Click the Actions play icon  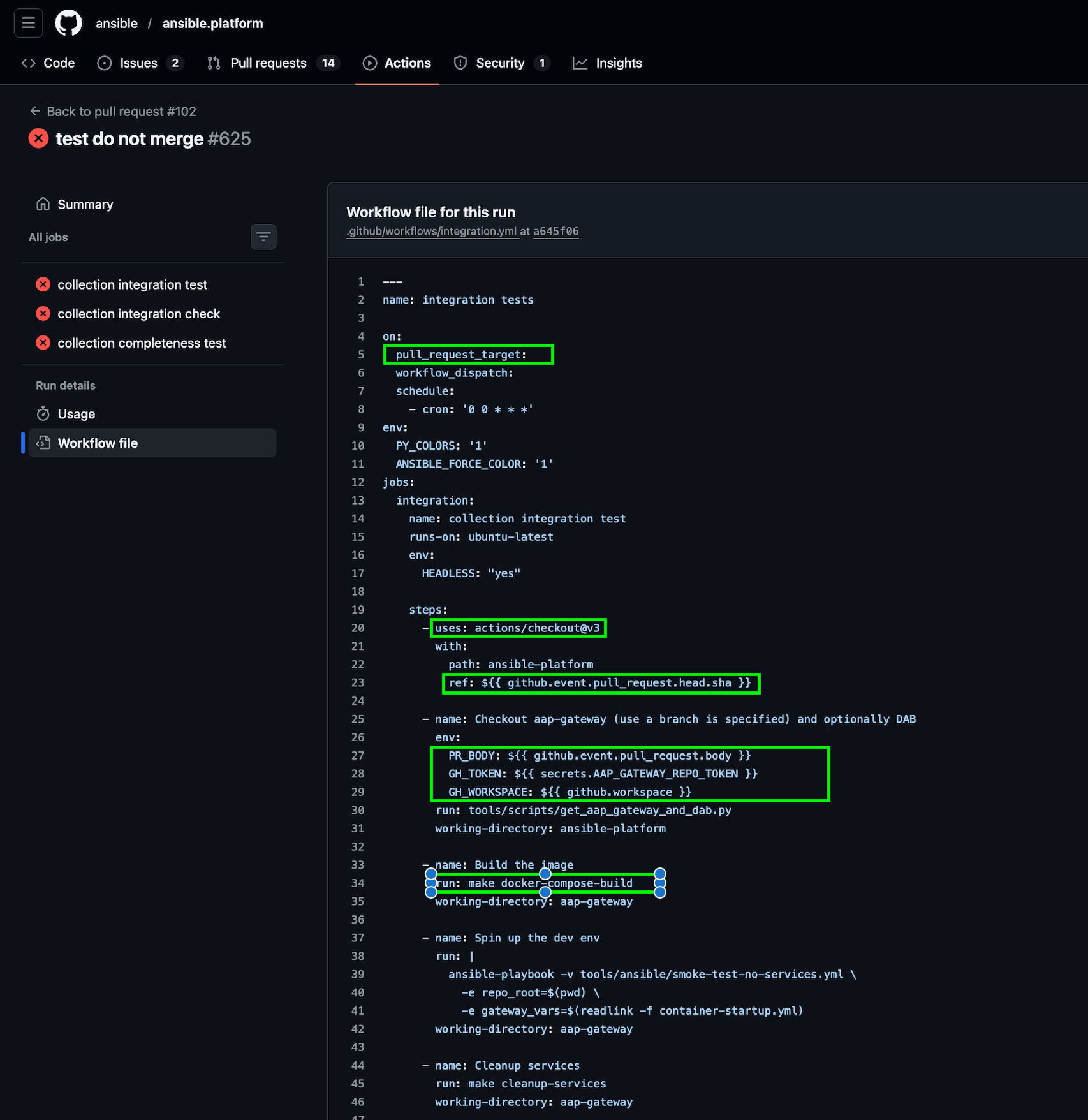[370, 63]
